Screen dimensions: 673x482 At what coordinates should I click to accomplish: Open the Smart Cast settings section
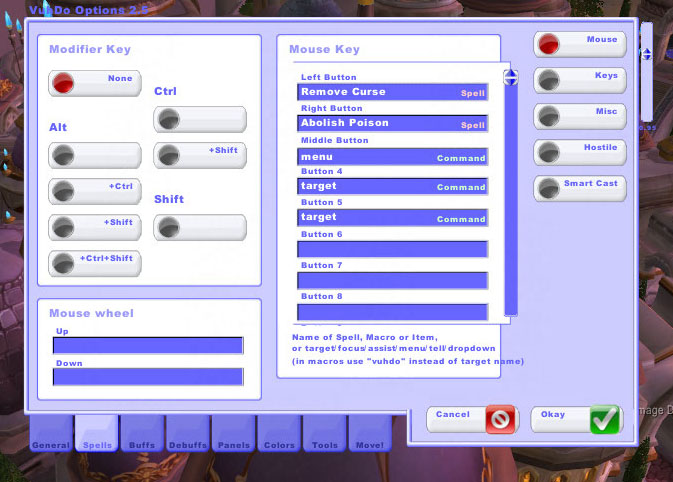click(580, 188)
